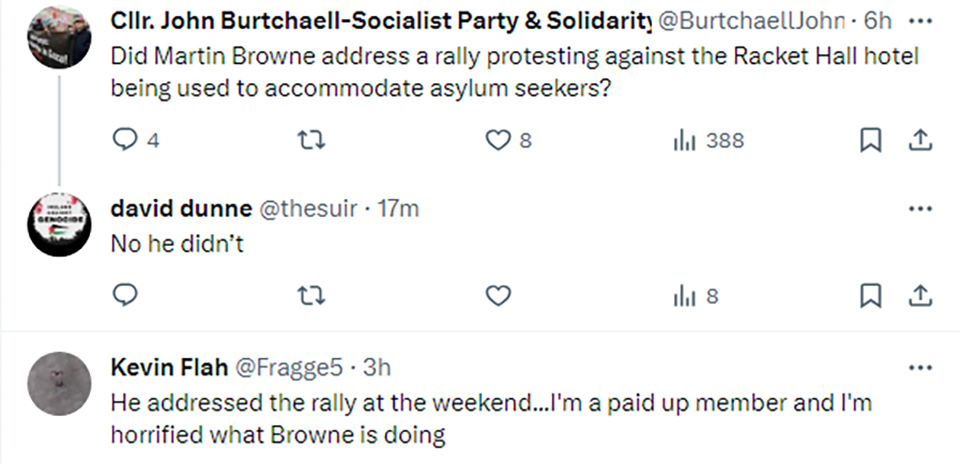Image resolution: width=960 pixels, height=464 pixels.
Task: Open more options on Burtchaell's tweet
Action: pos(919,21)
